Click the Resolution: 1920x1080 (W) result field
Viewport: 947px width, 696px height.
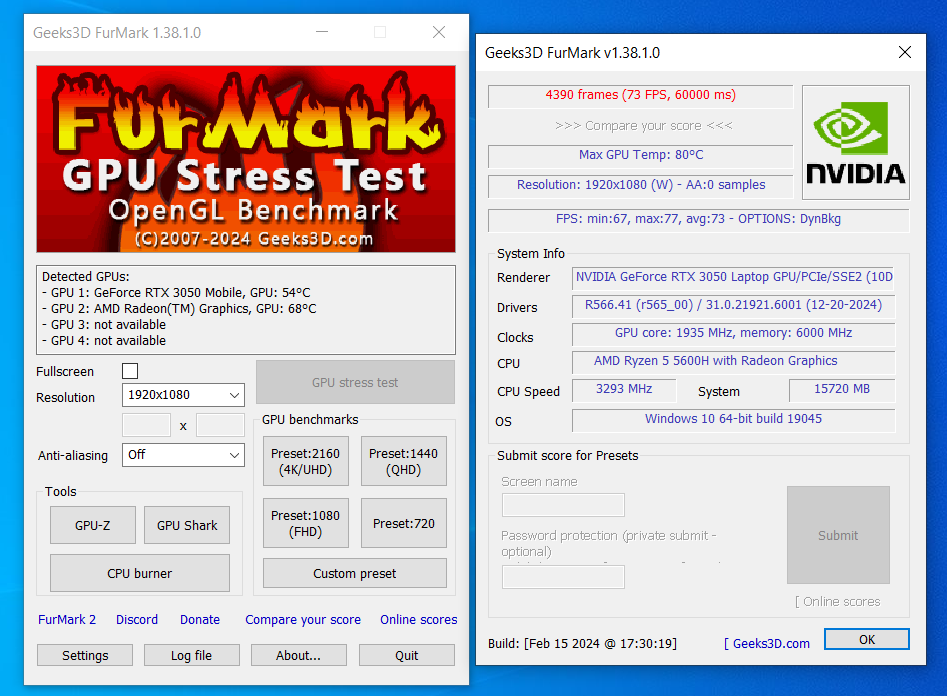[x=640, y=185]
